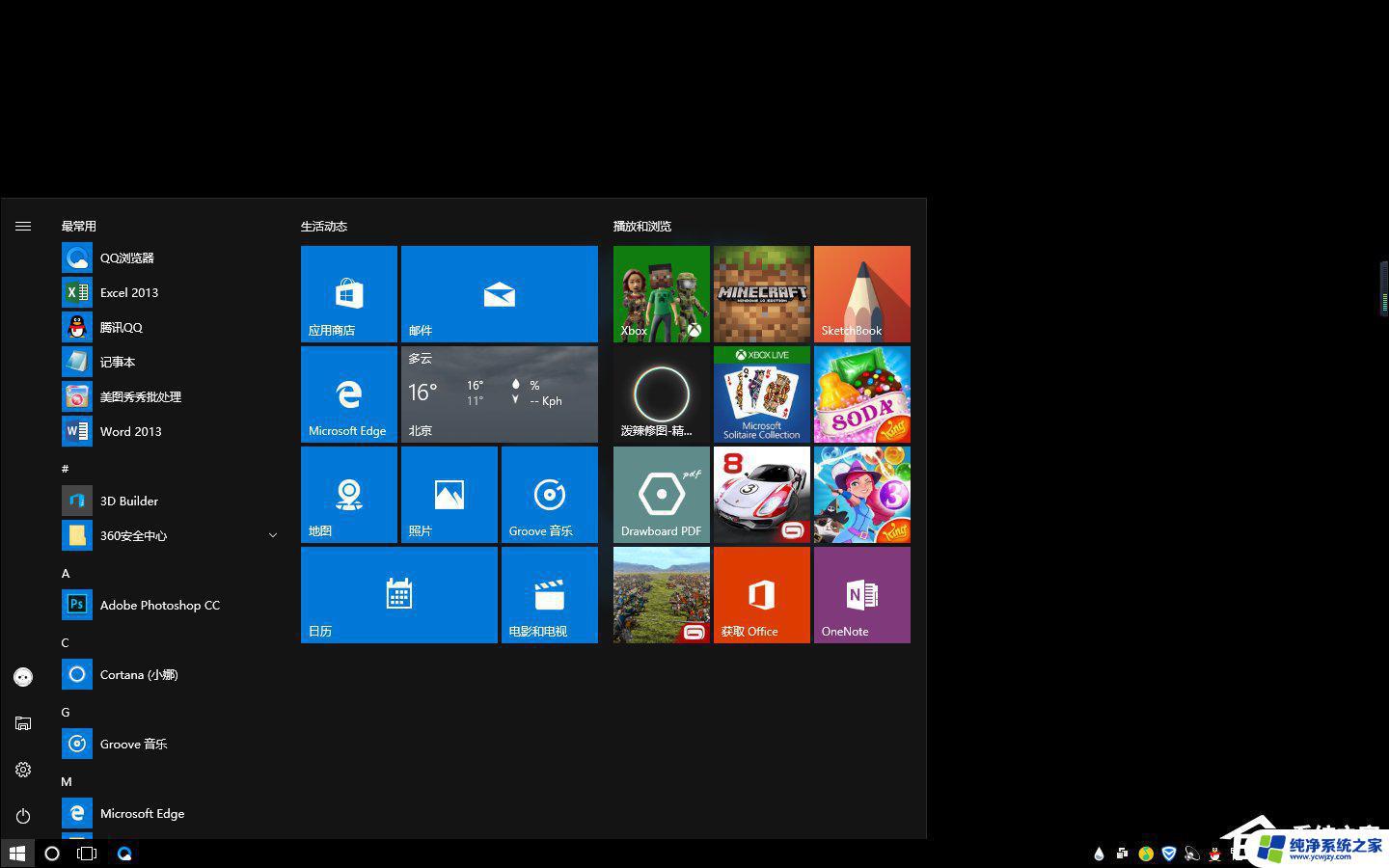Open Word 2013 from the app list
Screen dimensions: 1389x868
pyautogui.click(x=170, y=431)
